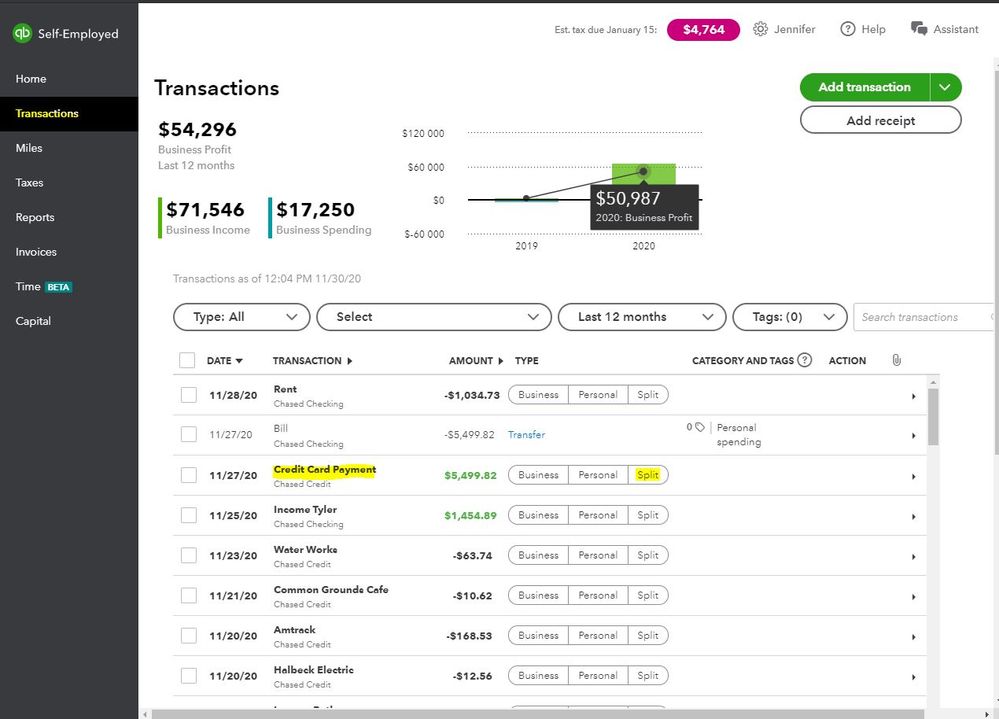Check the Amtrack transaction checkbox
999x719 pixels.
click(189, 636)
